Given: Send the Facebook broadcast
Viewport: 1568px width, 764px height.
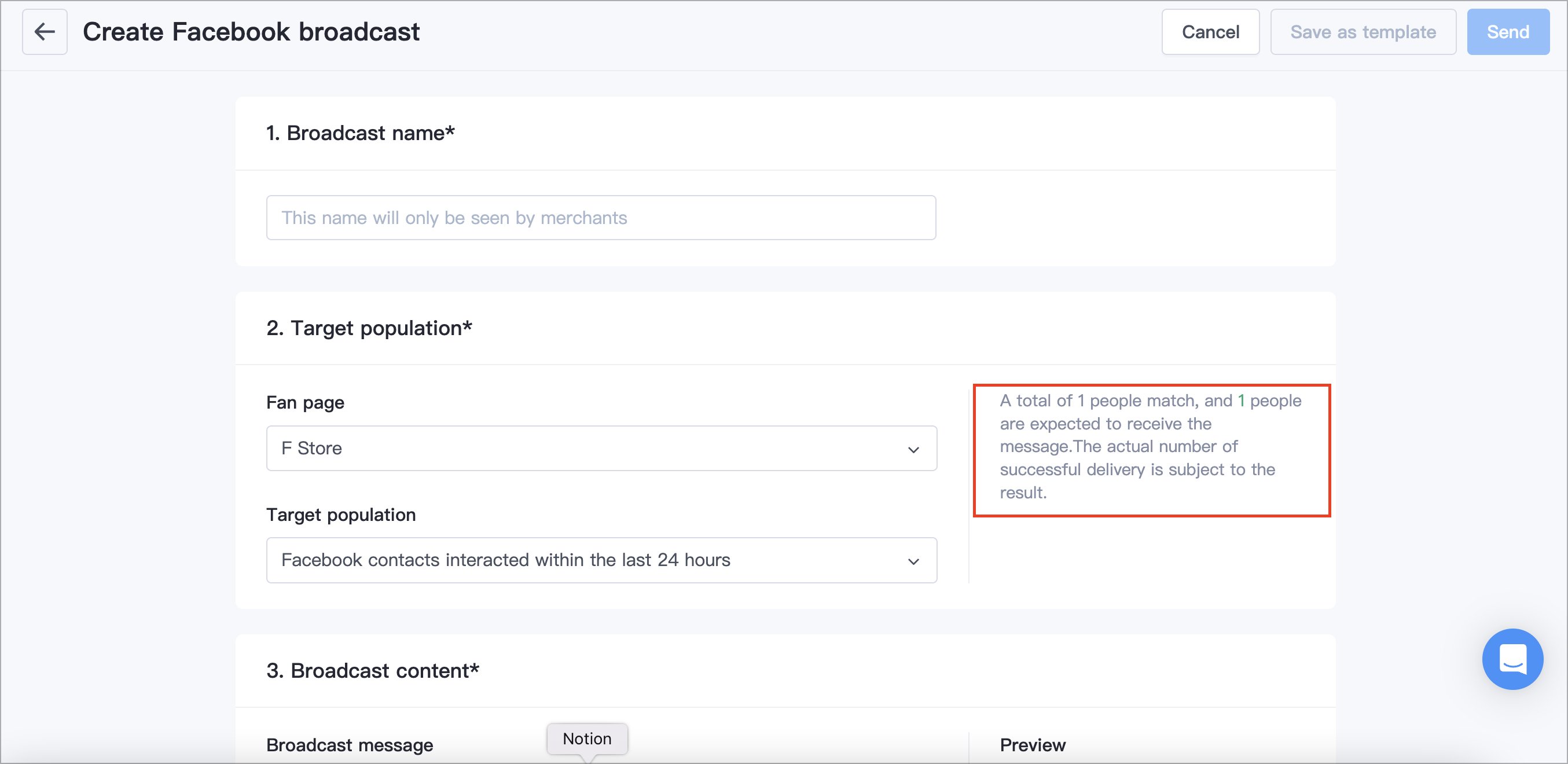Looking at the screenshot, I should point(1508,32).
